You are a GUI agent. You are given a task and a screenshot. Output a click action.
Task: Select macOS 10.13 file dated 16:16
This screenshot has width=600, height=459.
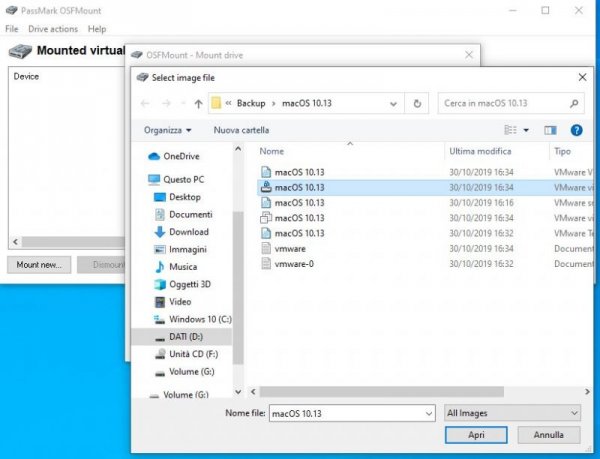click(x=425, y=203)
